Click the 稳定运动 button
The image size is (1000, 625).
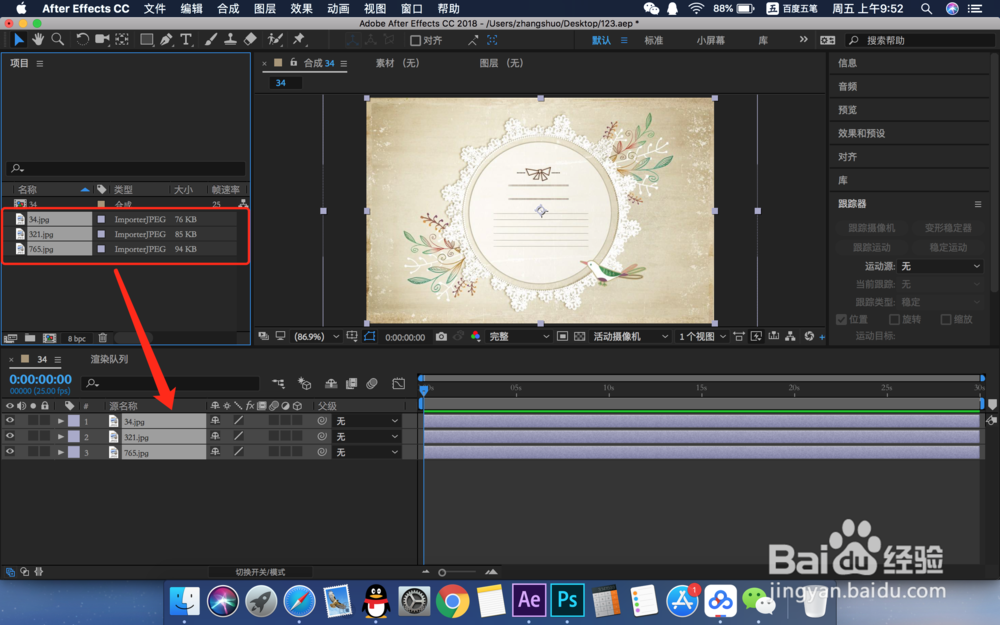tap(948, 247)
